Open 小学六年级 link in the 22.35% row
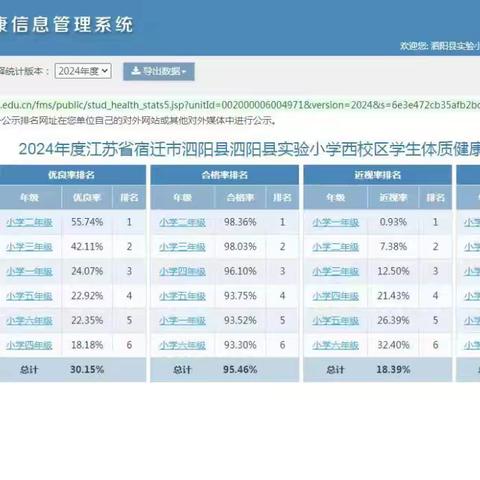 coord(29,321)
